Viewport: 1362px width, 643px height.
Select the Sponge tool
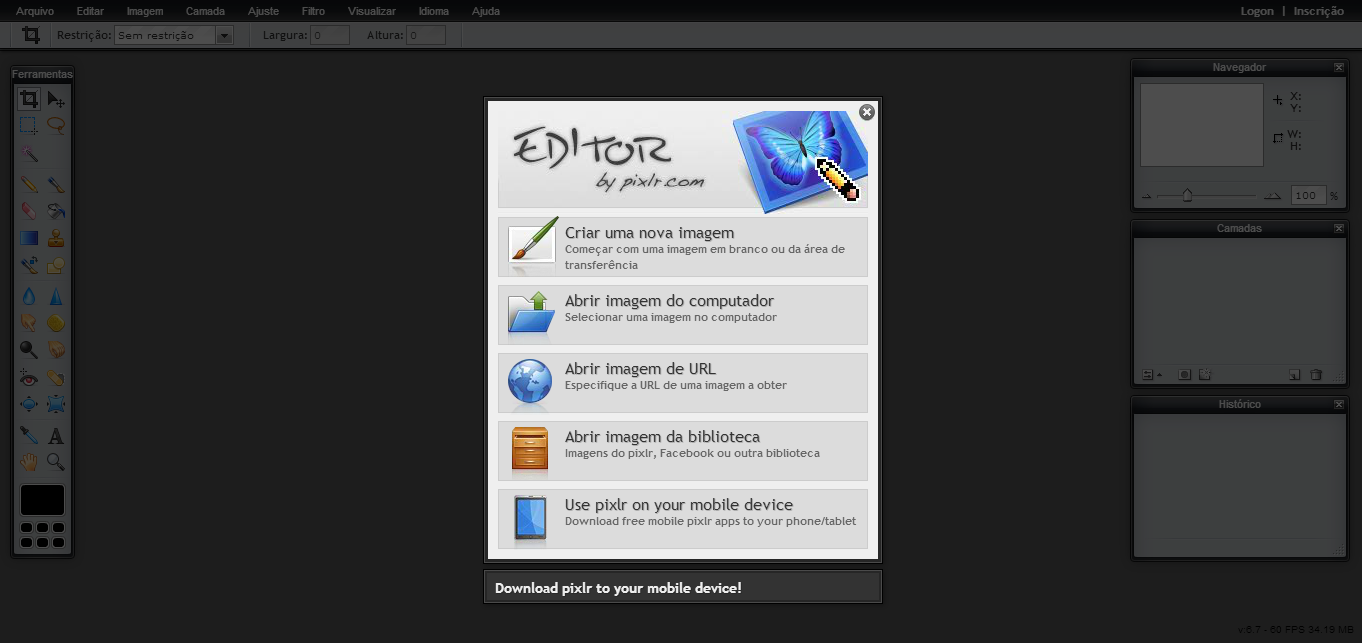click(56, 323)
